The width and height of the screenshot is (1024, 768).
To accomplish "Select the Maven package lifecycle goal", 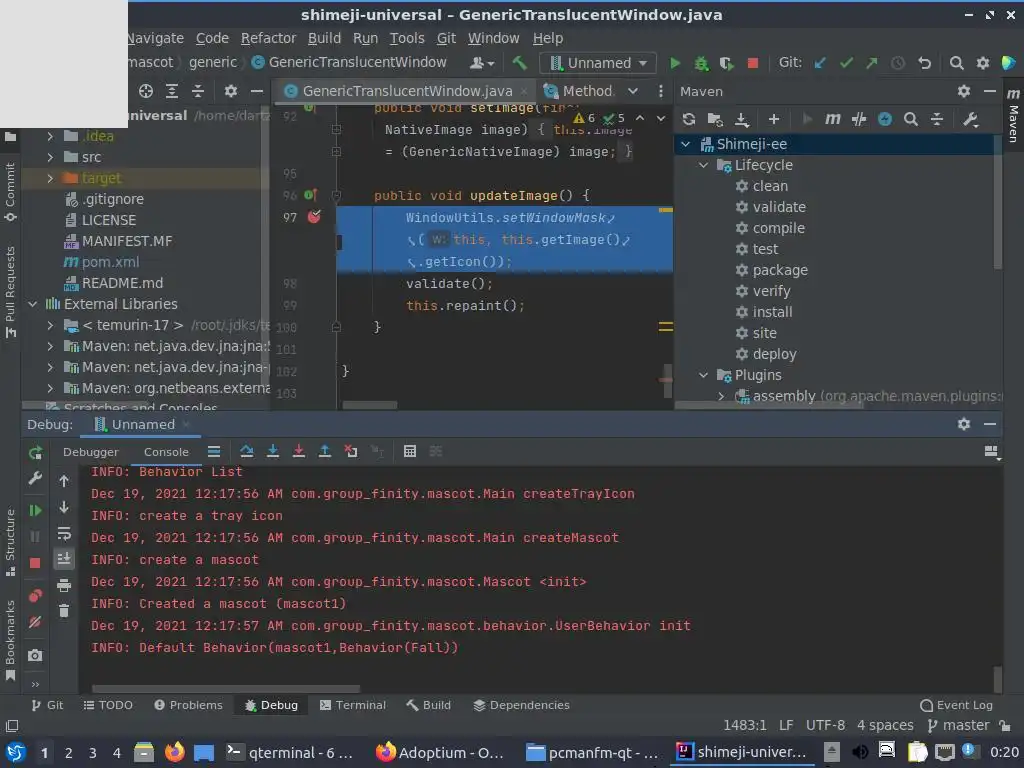I will pos(779,270).
